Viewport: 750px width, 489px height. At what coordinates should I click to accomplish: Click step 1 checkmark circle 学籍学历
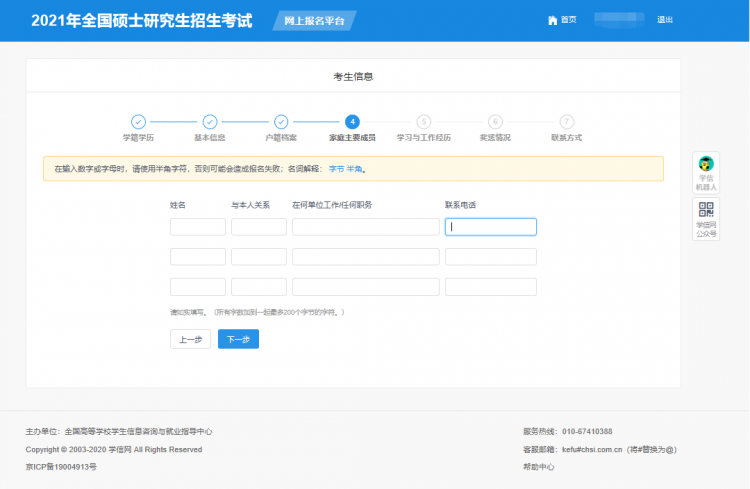tap(138, 121)
